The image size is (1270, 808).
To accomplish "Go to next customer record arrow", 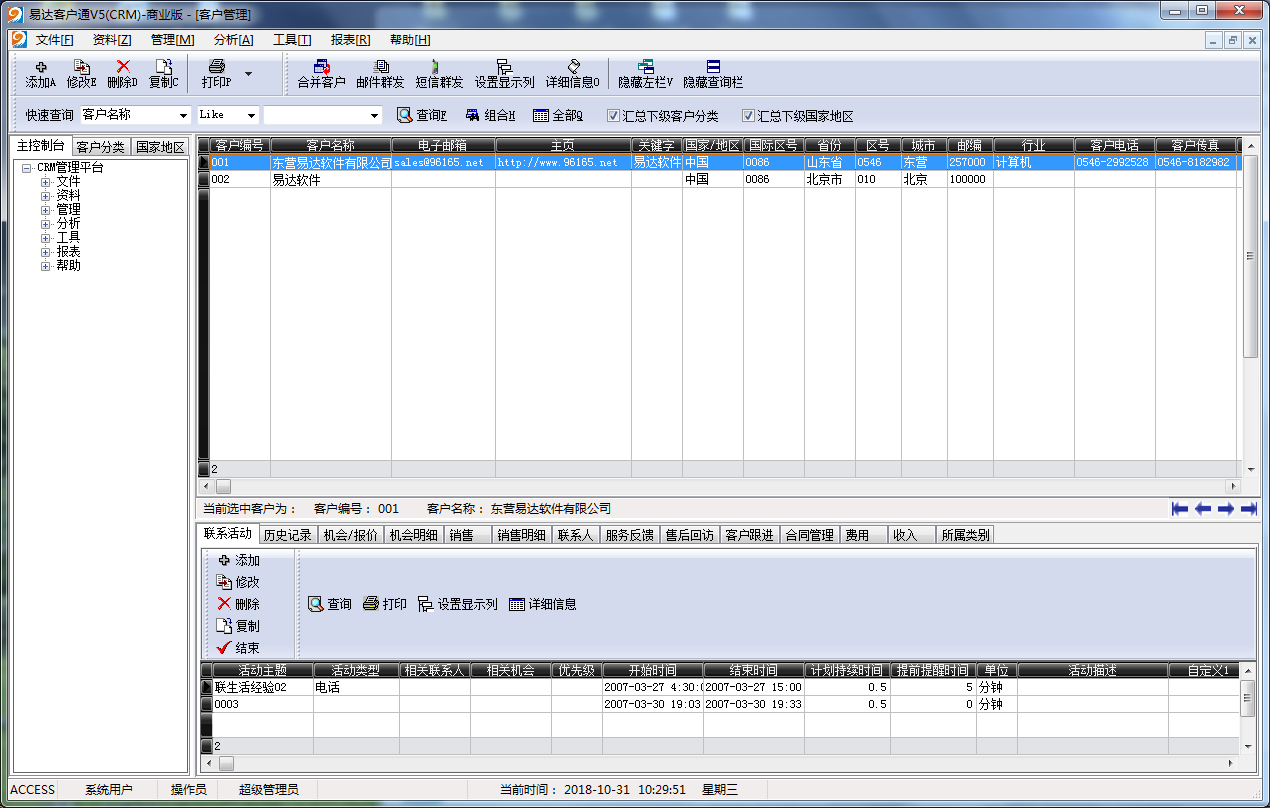I will coord(1226,509).
